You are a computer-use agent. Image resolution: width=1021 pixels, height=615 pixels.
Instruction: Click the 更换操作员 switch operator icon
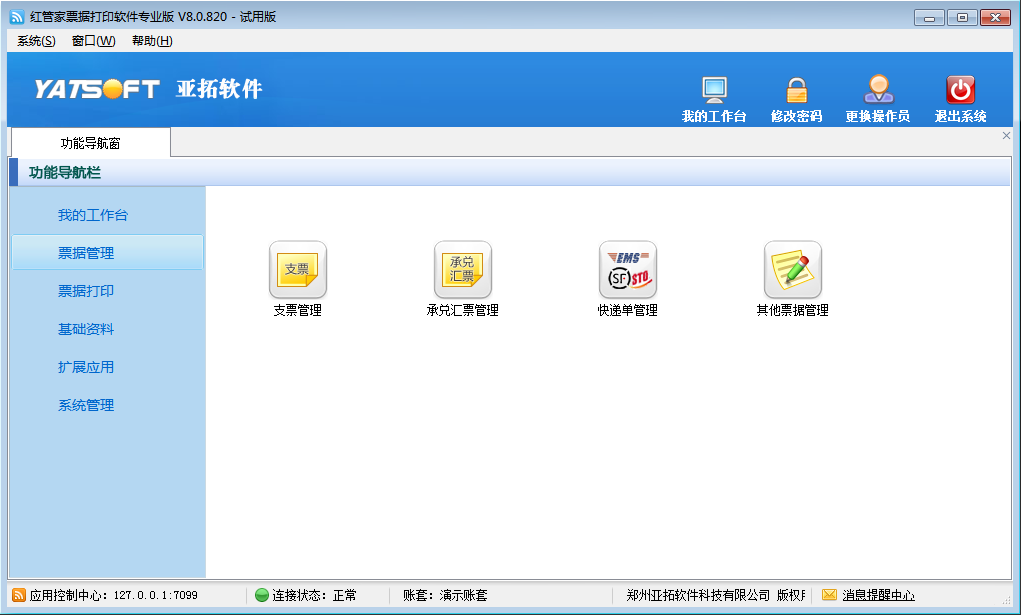878,95
